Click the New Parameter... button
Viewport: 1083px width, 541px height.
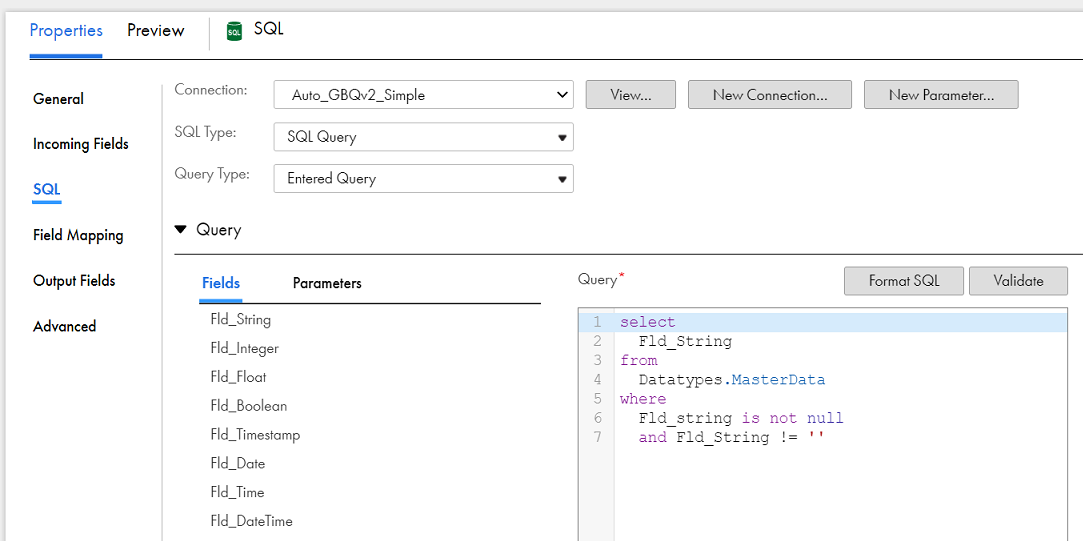pos(941,95)
